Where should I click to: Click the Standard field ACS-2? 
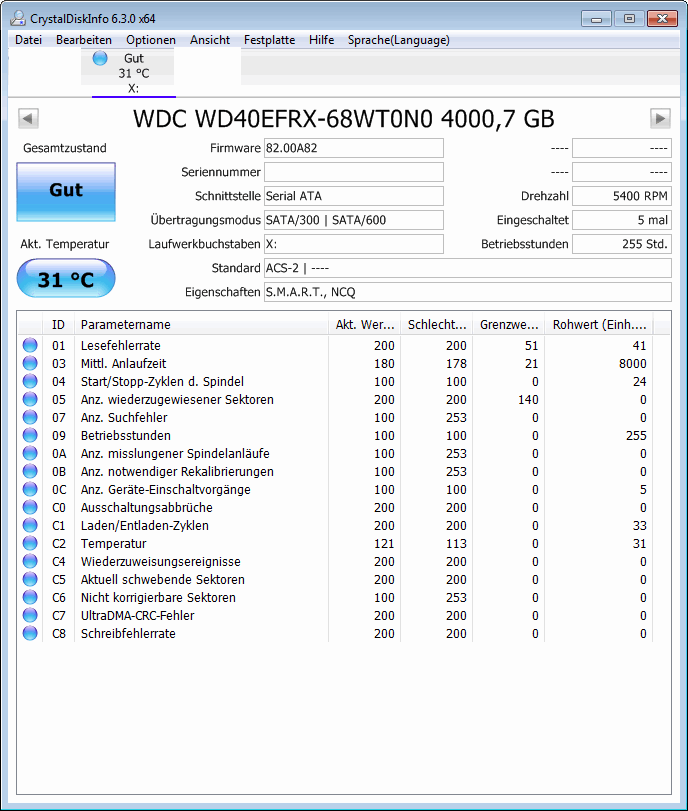[x=468, y=268]
